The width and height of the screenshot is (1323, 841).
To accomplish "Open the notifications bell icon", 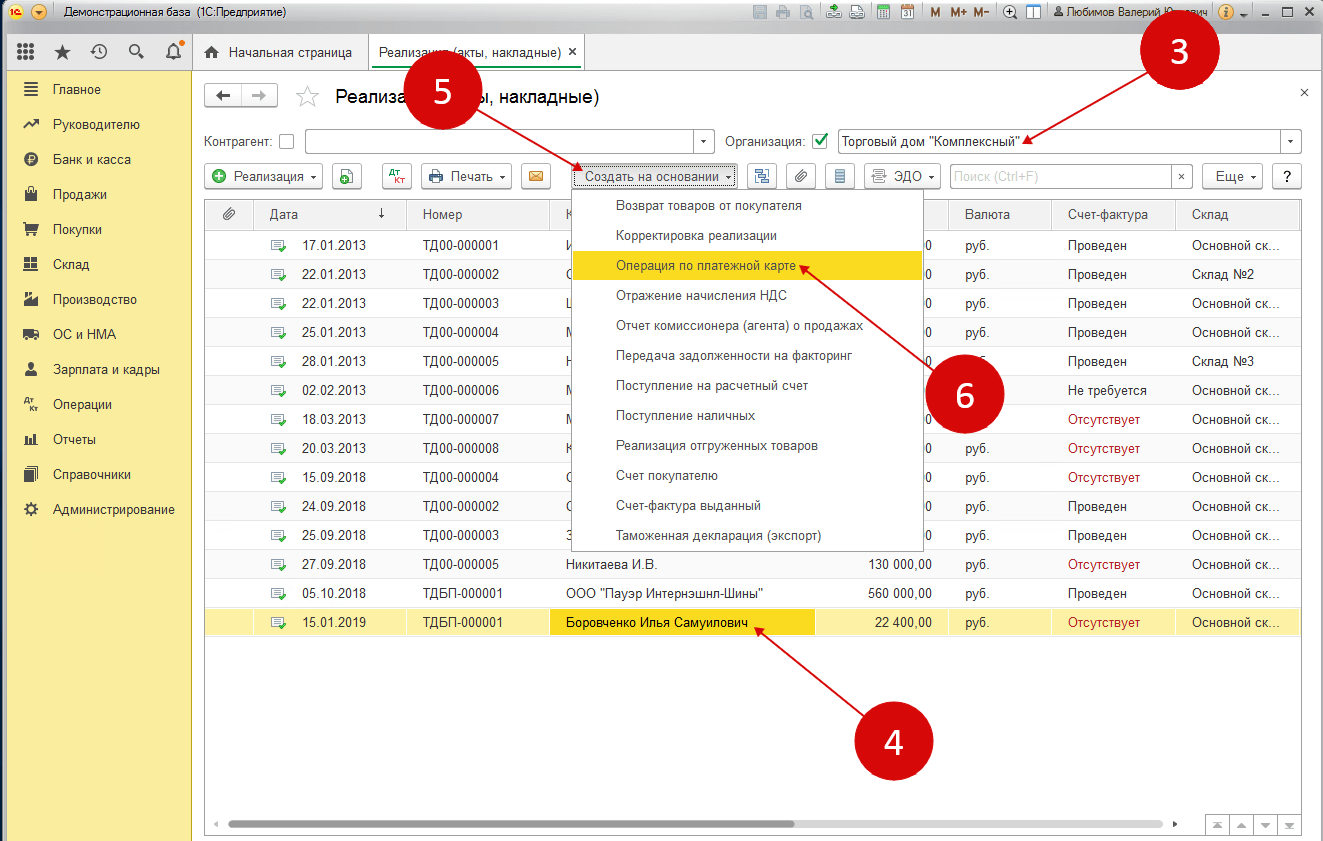I will pos(174,52).
